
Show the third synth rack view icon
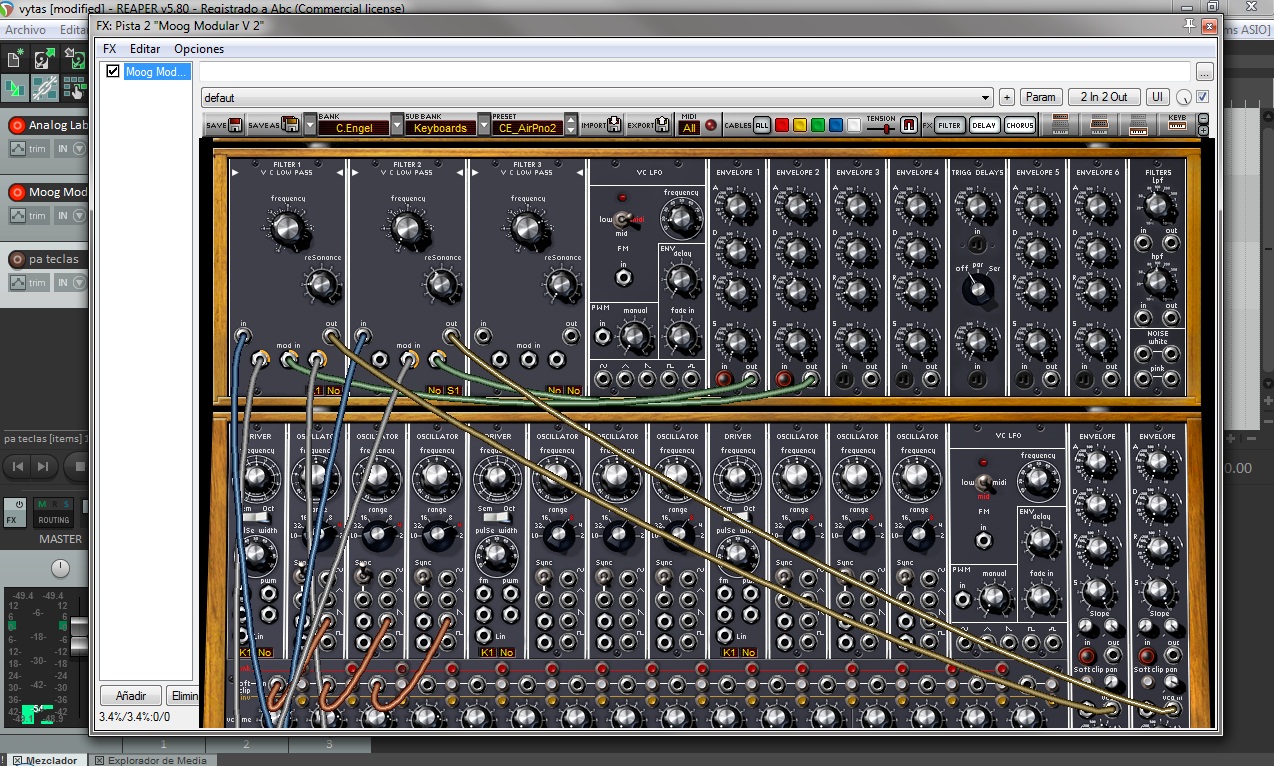(x=1137, y=124)
